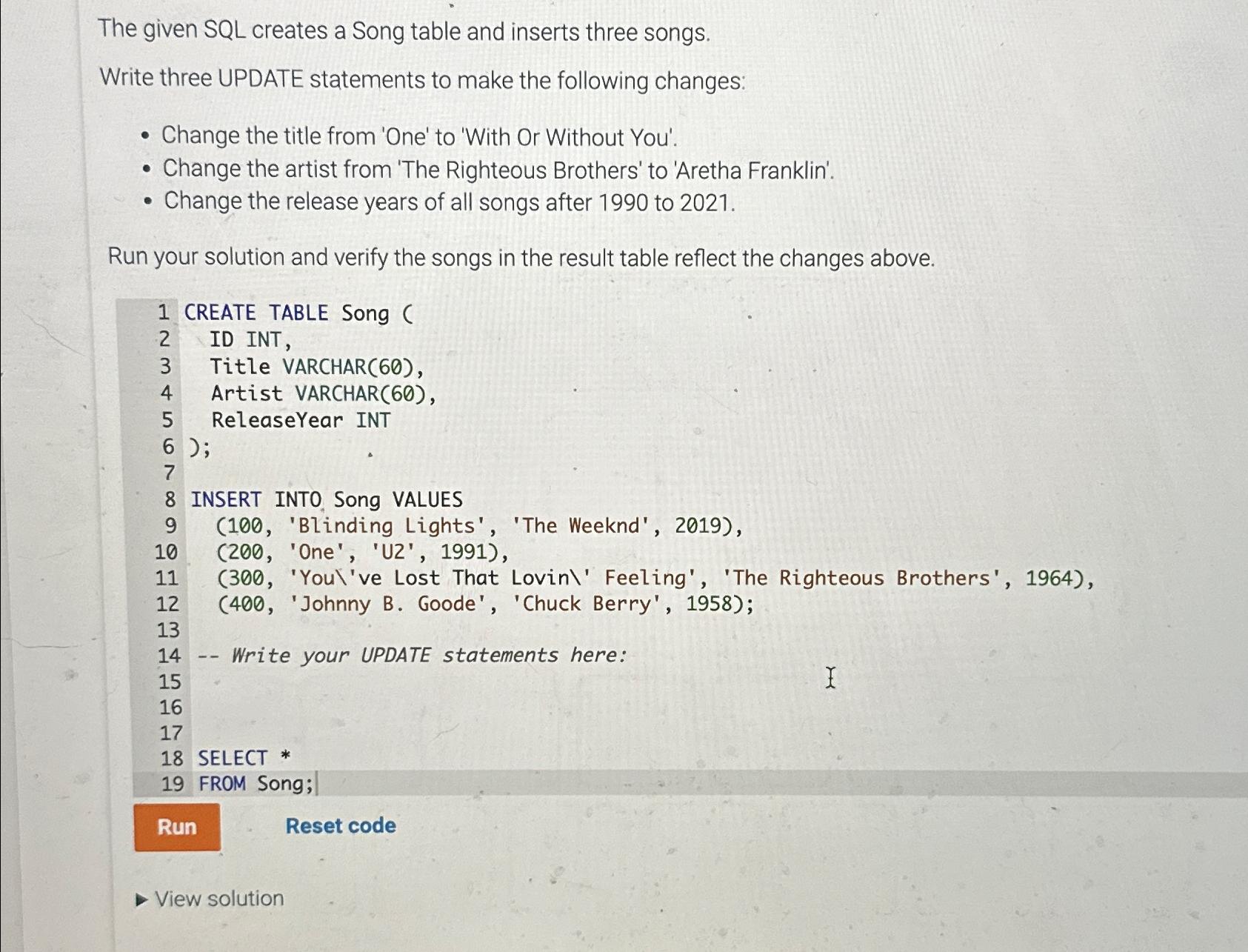Click the View solution disclosure triangle
This screenshot has width=1248, height=952.
pyautogui.click(x=140, y=899)
